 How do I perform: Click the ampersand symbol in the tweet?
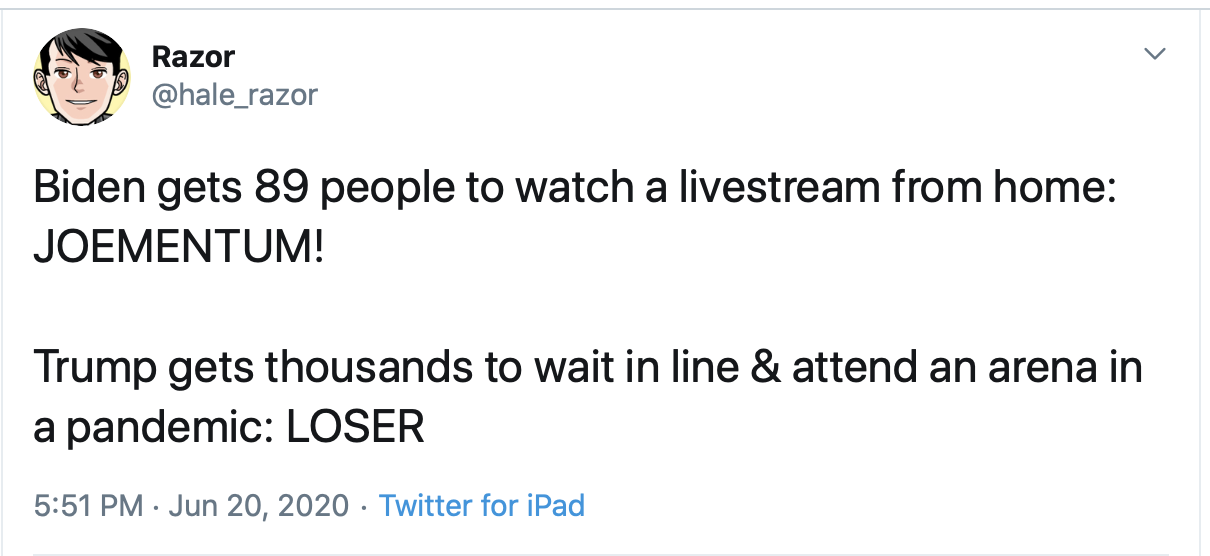[x=766, y=369]
